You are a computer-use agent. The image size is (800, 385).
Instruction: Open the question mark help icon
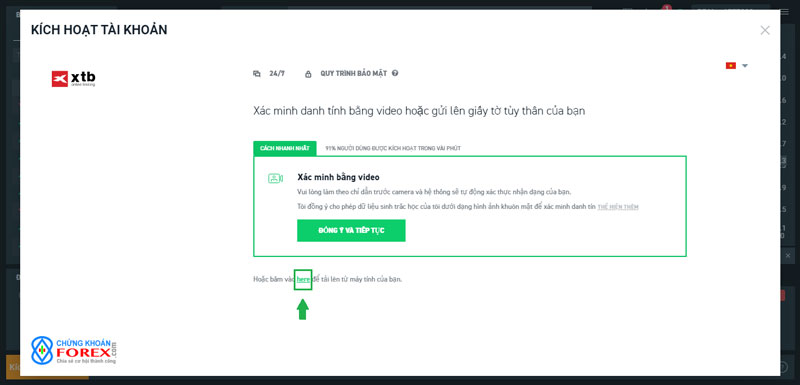coord(395,73)
